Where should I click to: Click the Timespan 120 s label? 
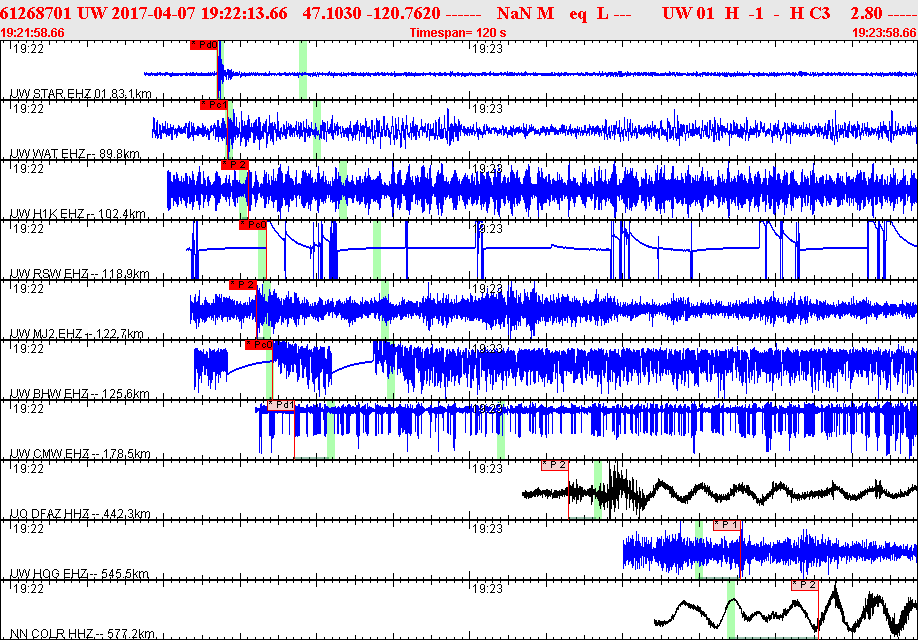pos(458,33)
